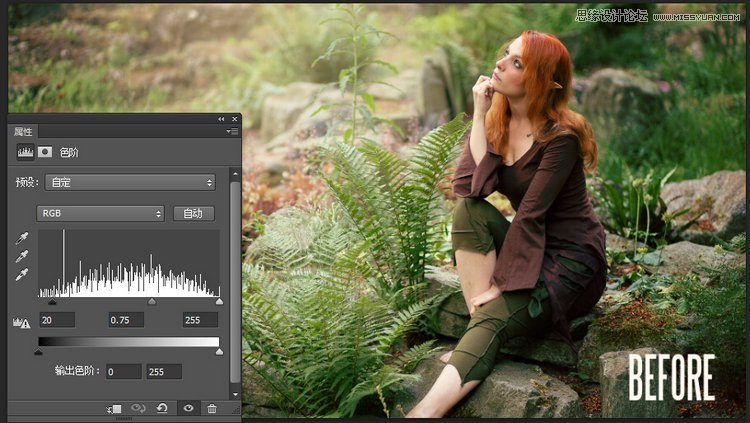This screenshot has width=750, height=423.
Task: Collapse the panel with double-arrow icon
Action: (x=221, y=119)
